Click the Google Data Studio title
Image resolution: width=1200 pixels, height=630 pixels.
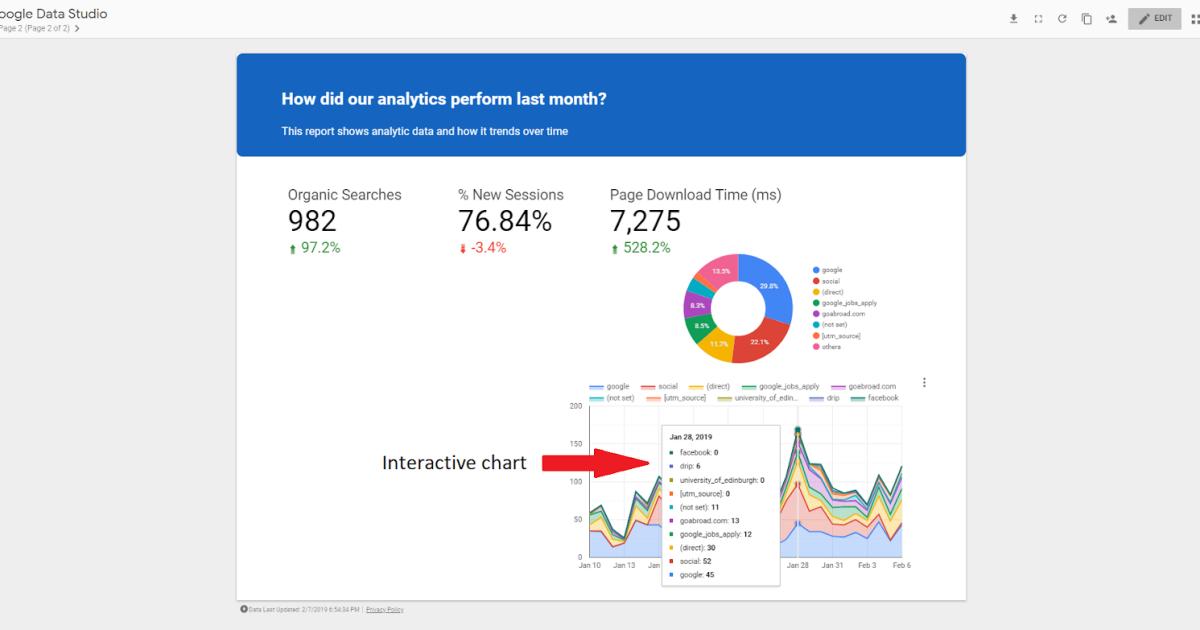tap(55, 14)
